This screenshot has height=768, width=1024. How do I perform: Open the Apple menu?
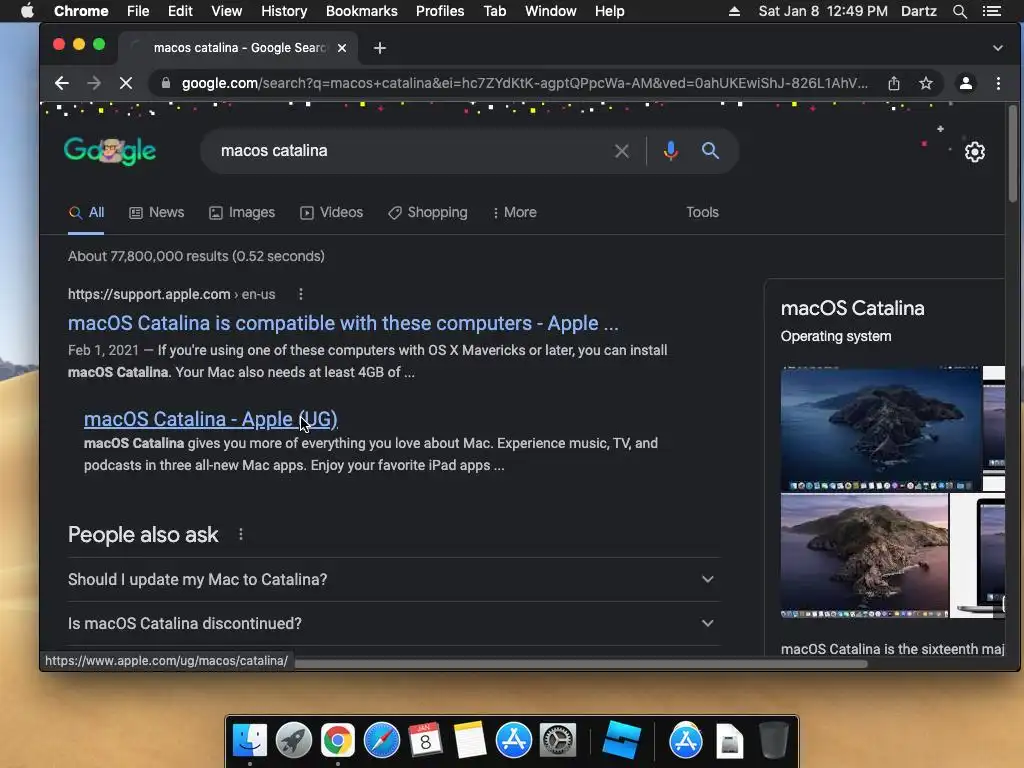[x=27, y=11]
